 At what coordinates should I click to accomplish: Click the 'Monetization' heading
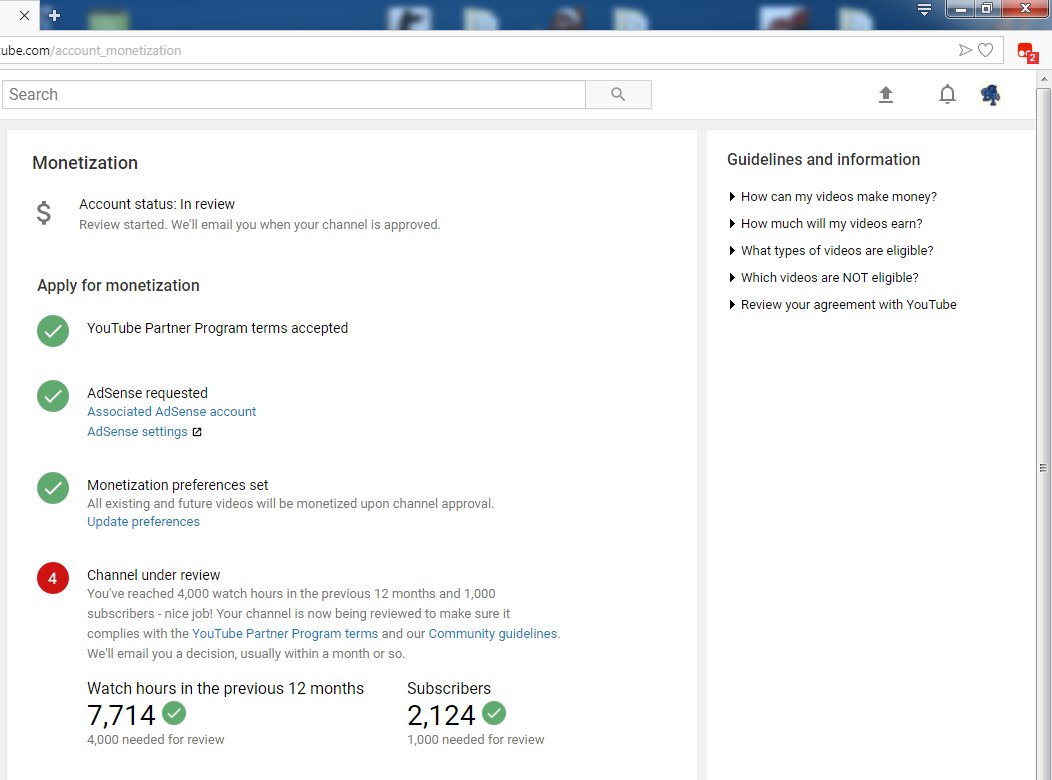[x=85, y=163]
